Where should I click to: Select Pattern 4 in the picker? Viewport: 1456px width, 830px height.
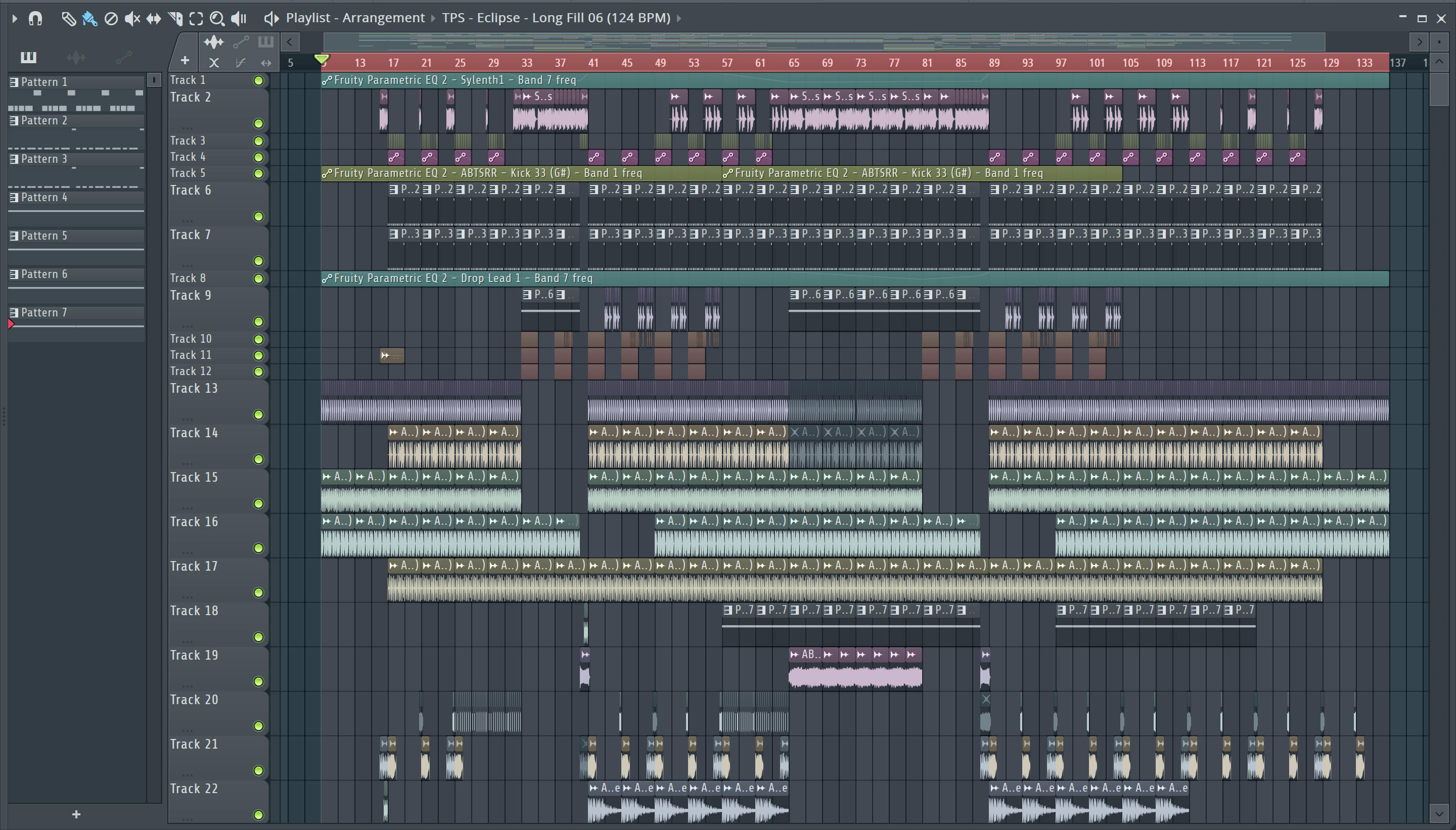[76, 198]
